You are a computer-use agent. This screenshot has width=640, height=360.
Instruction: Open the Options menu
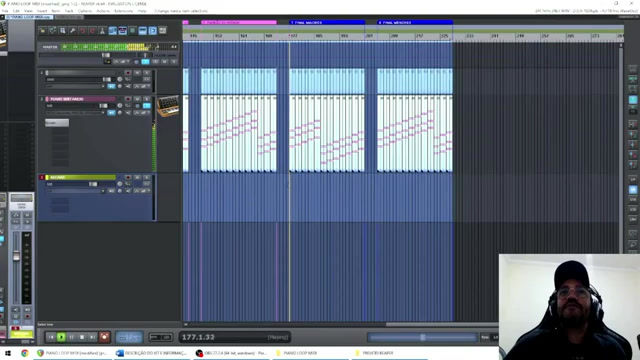coord(84,11)
